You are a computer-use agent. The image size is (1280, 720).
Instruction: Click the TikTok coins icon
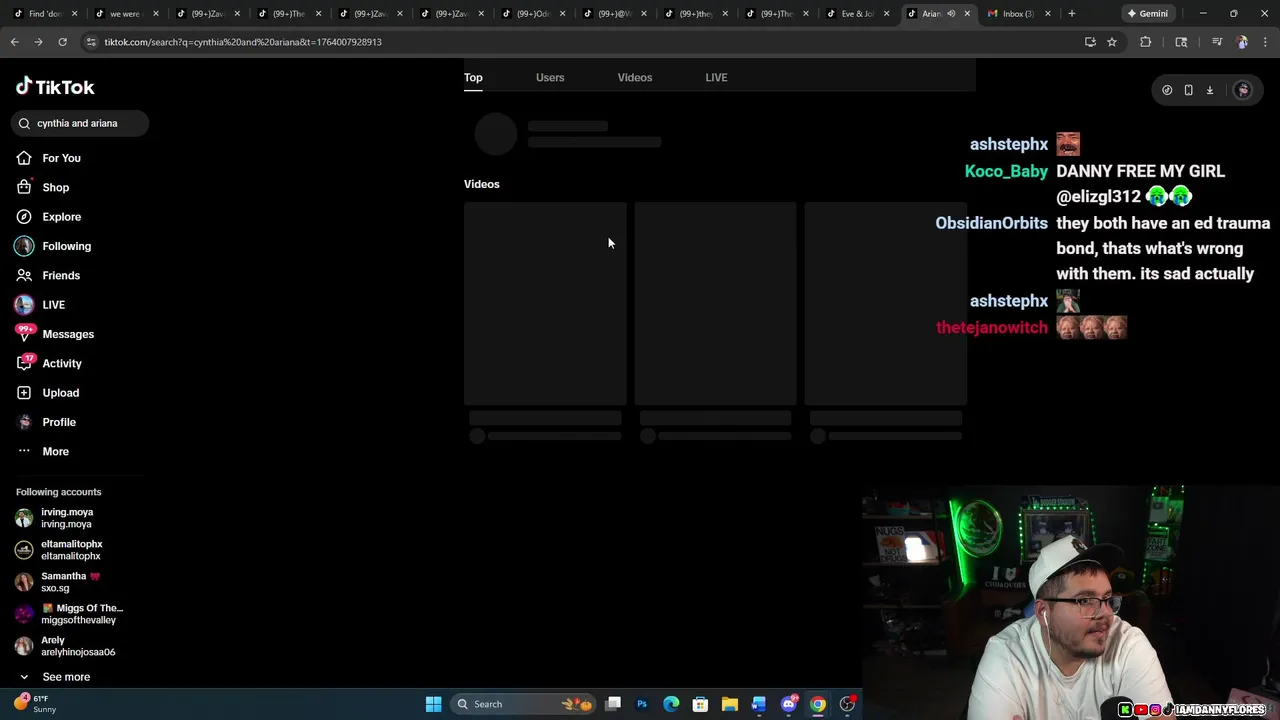(x=1167, y=90)
